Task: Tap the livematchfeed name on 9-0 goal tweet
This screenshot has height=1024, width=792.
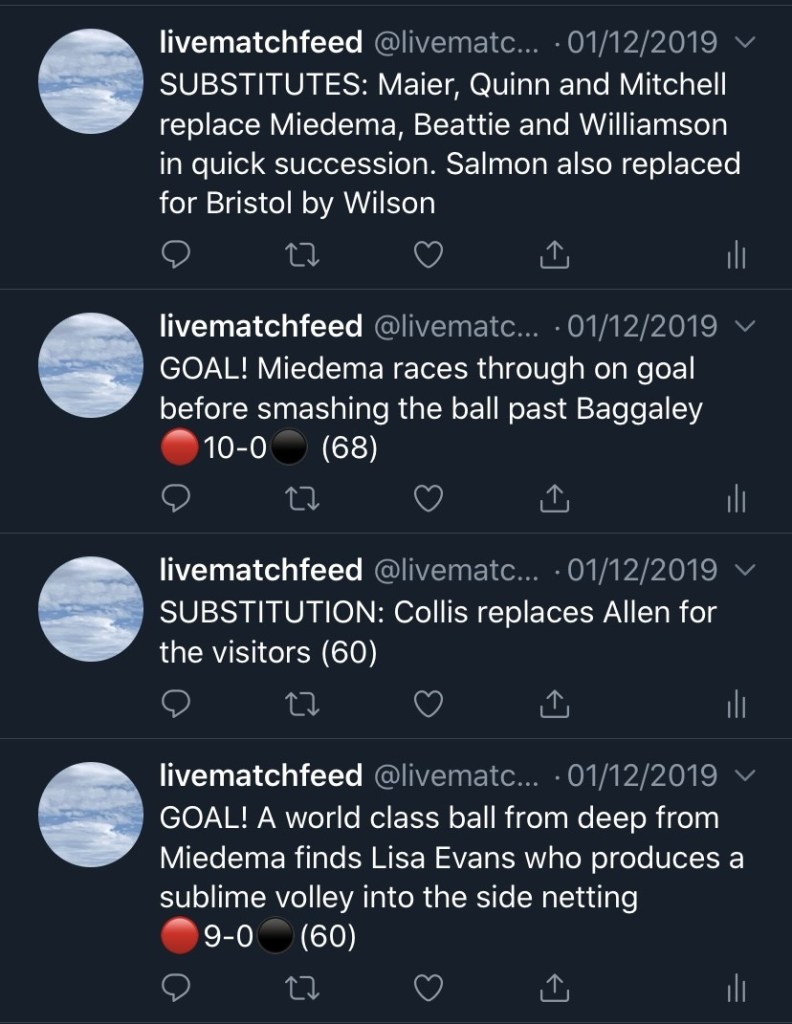Action: (x=261, y=775)
